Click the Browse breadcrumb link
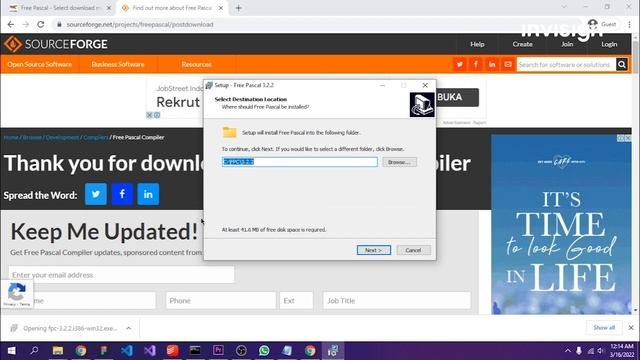 point(32,137)
